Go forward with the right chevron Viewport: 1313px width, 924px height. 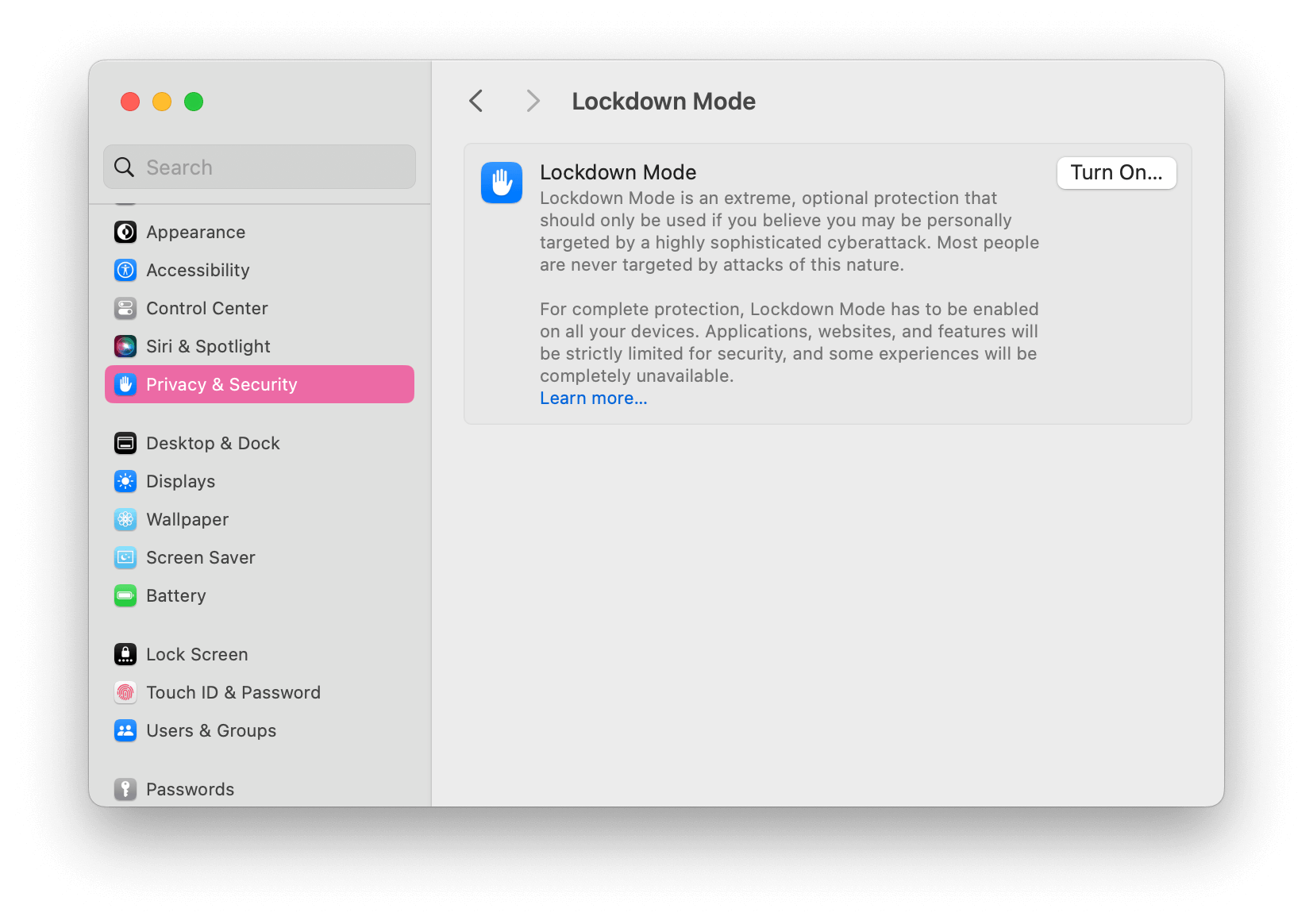click(533, 101)
